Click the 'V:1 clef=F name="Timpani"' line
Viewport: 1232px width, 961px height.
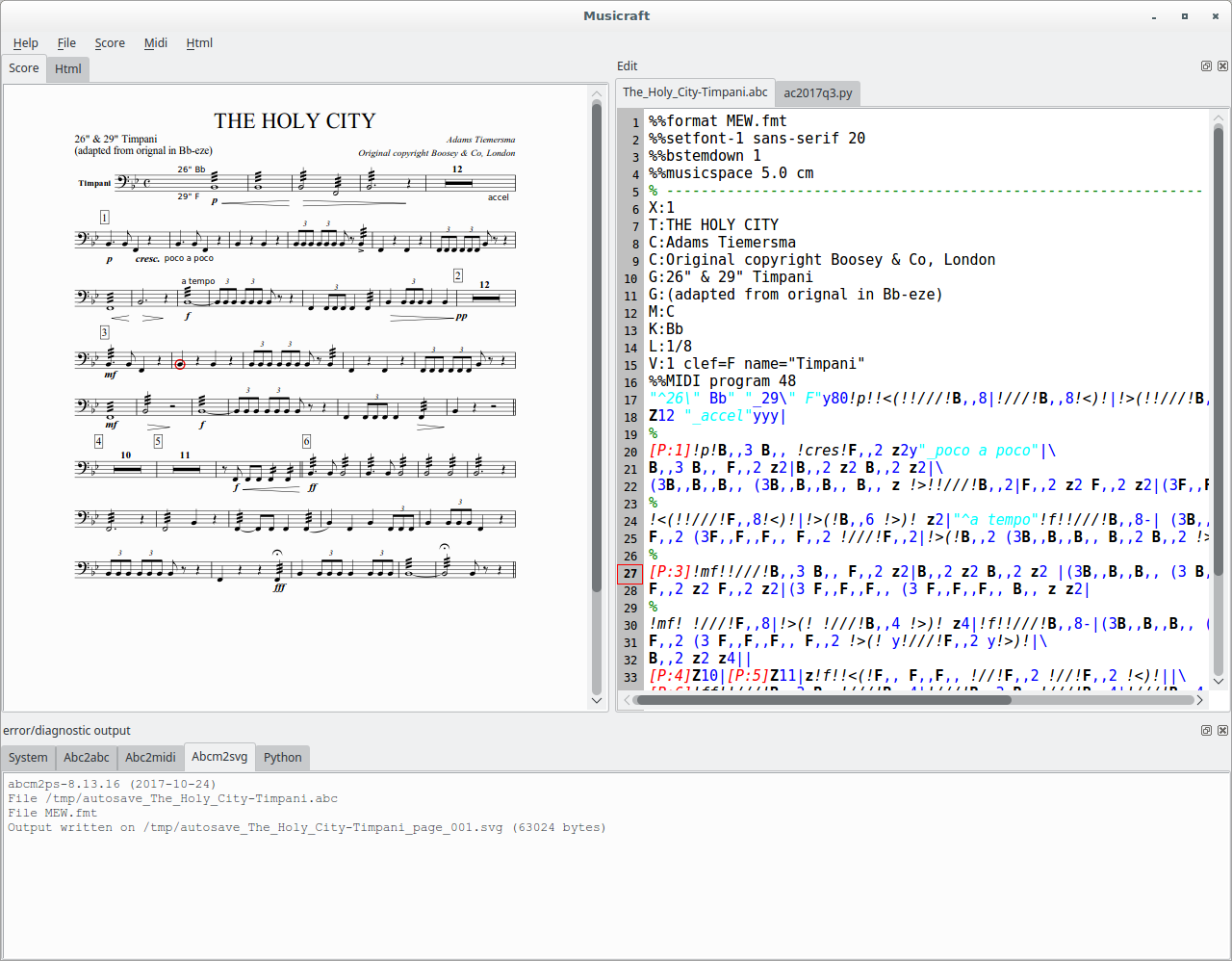coord(757,364)
